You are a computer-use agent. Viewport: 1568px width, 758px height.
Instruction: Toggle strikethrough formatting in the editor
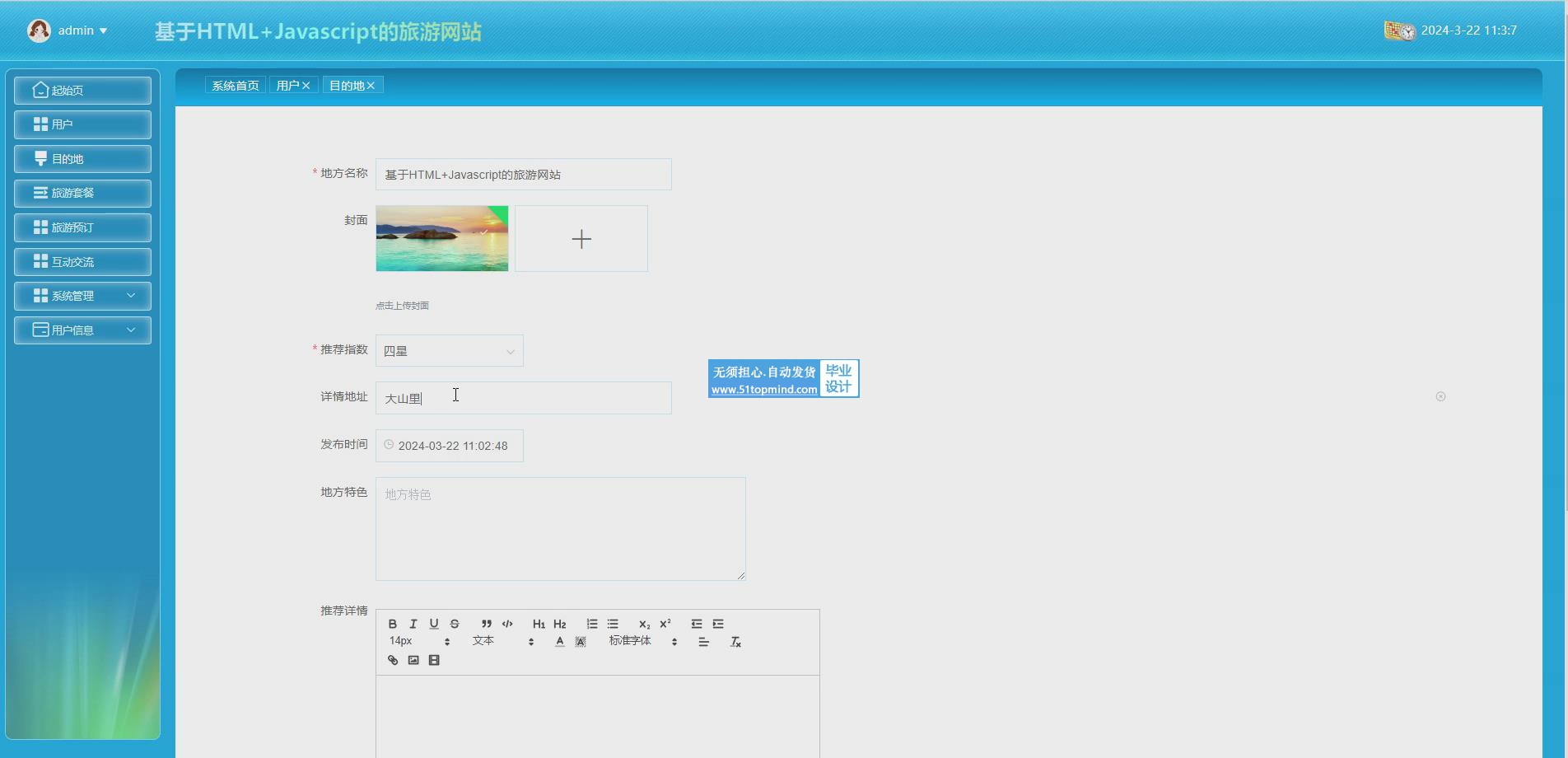[x=455, y=624]
